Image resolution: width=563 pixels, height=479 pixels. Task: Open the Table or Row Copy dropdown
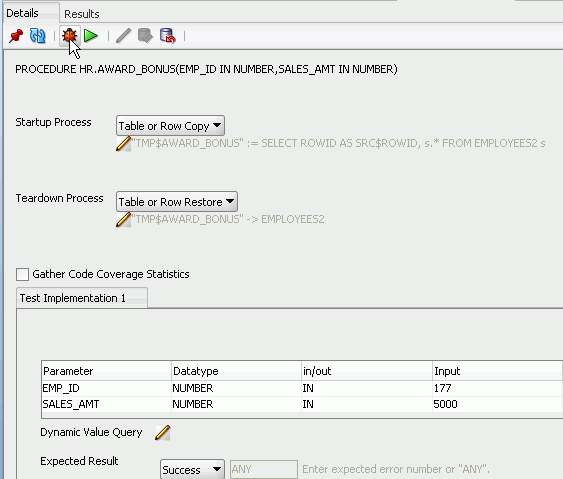pos(170,126)
